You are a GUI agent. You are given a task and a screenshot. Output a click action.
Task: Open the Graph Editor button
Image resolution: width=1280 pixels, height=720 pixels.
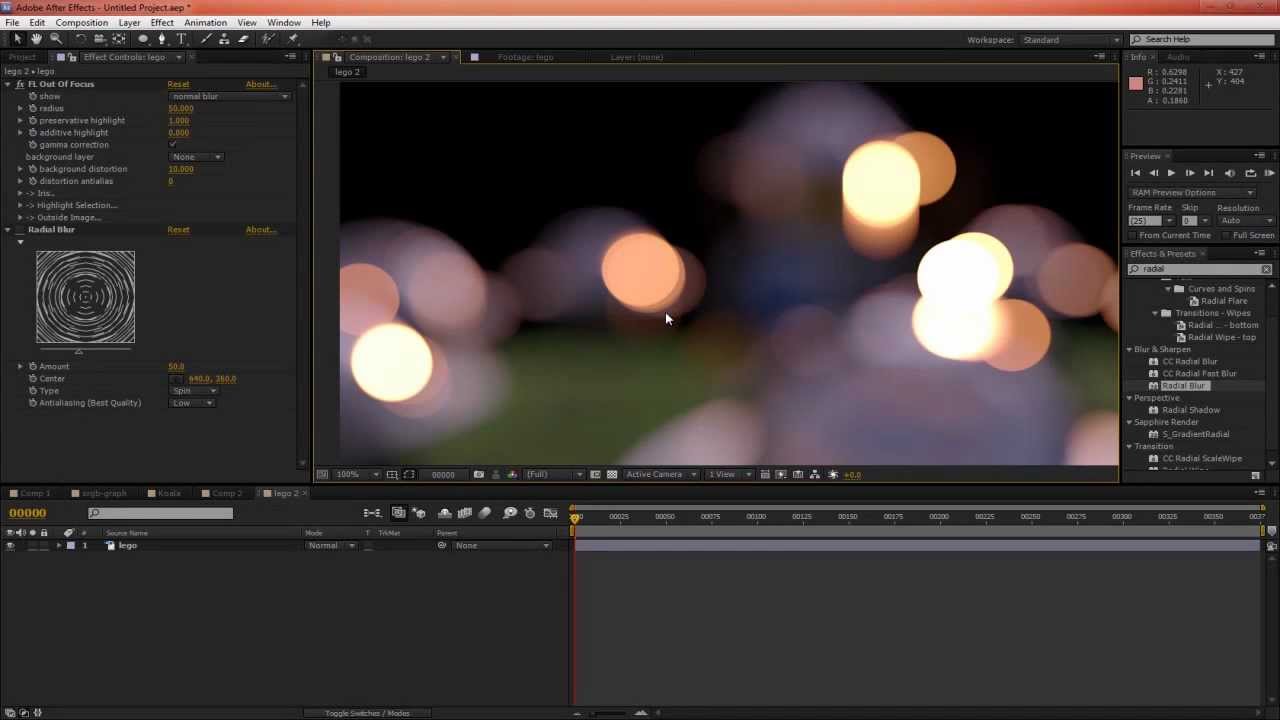click(550, 513)
